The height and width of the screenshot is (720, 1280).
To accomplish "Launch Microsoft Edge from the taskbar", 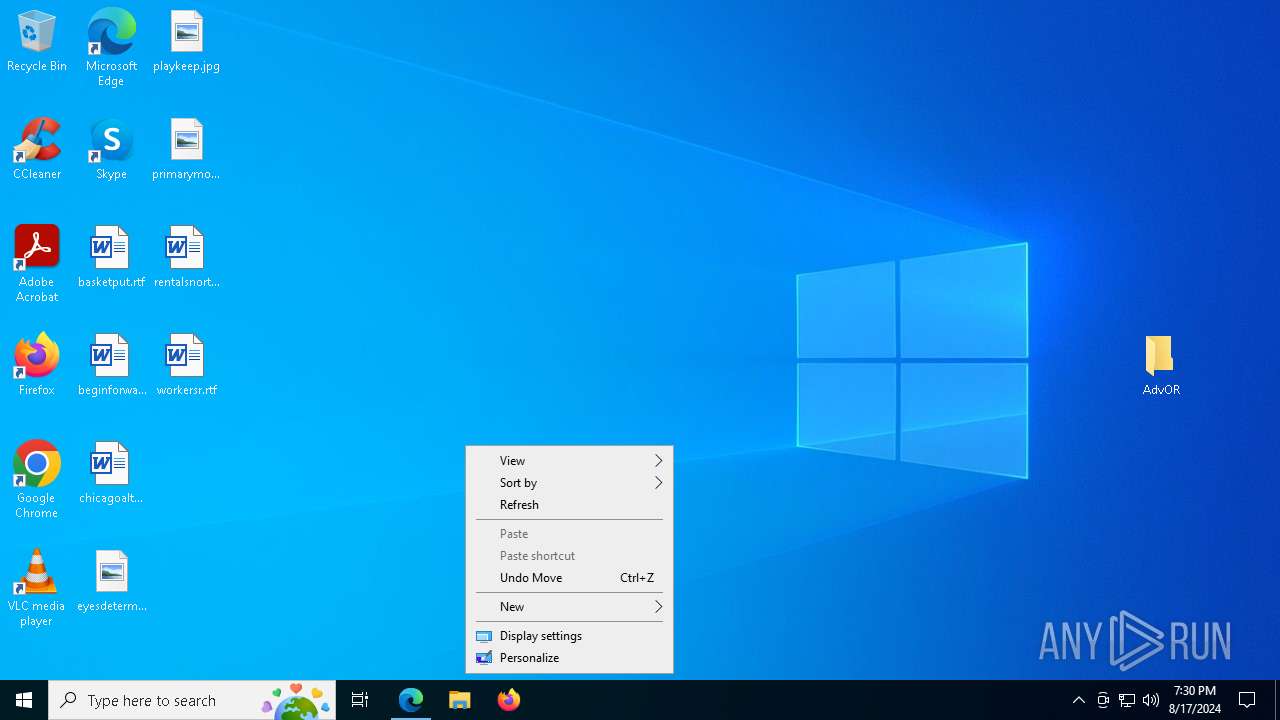I will click(411, 700).
